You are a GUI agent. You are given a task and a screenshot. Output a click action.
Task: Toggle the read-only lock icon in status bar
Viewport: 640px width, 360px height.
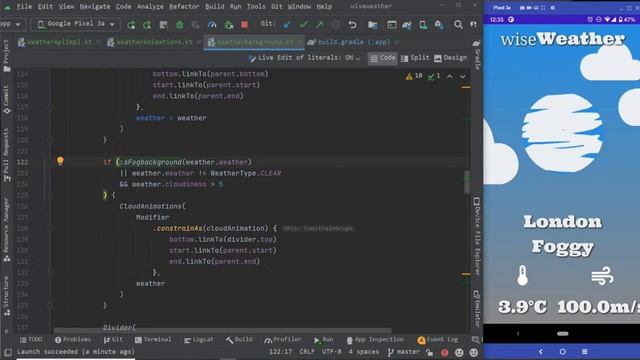click(429, 352)
